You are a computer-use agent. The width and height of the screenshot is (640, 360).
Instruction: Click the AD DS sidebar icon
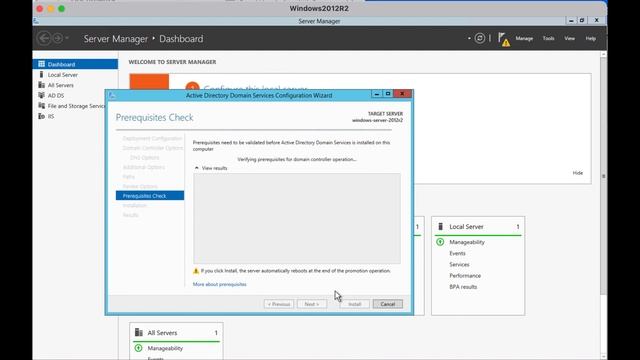(41, 96)
